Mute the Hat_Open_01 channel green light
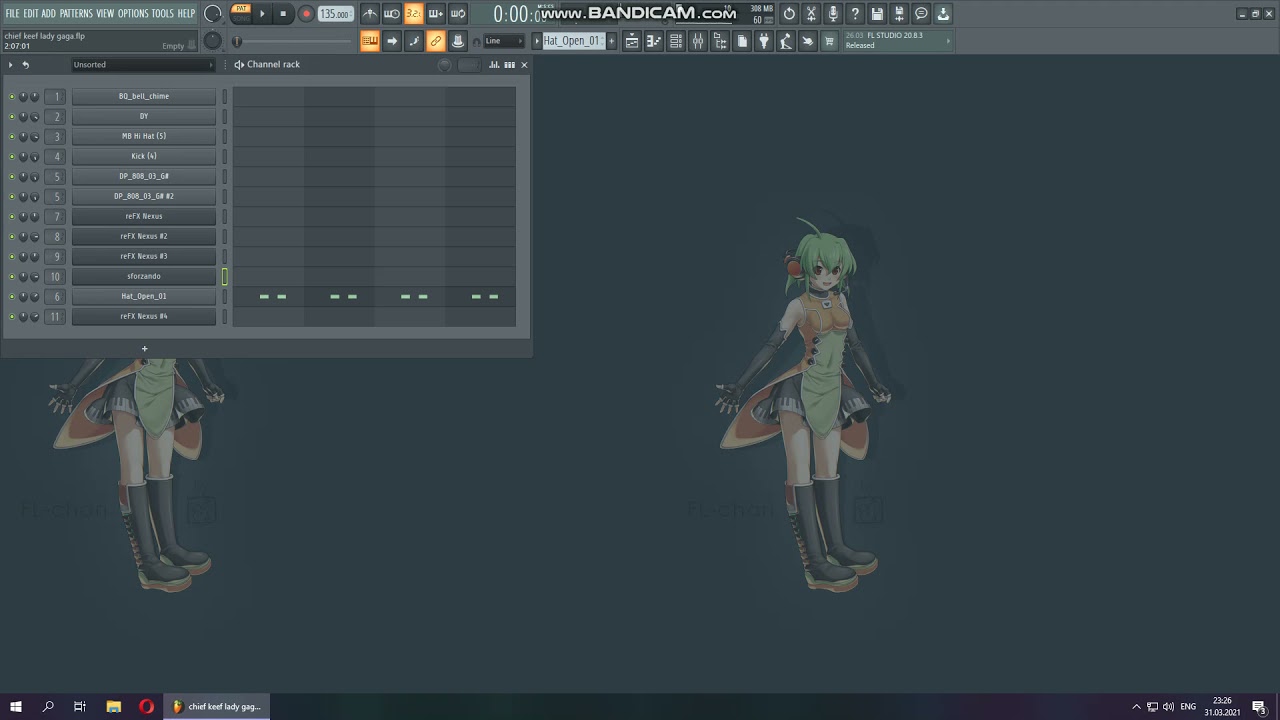The width and height of the screenshot is (1280, 720). pyautogui.click(x=12, y=297)
